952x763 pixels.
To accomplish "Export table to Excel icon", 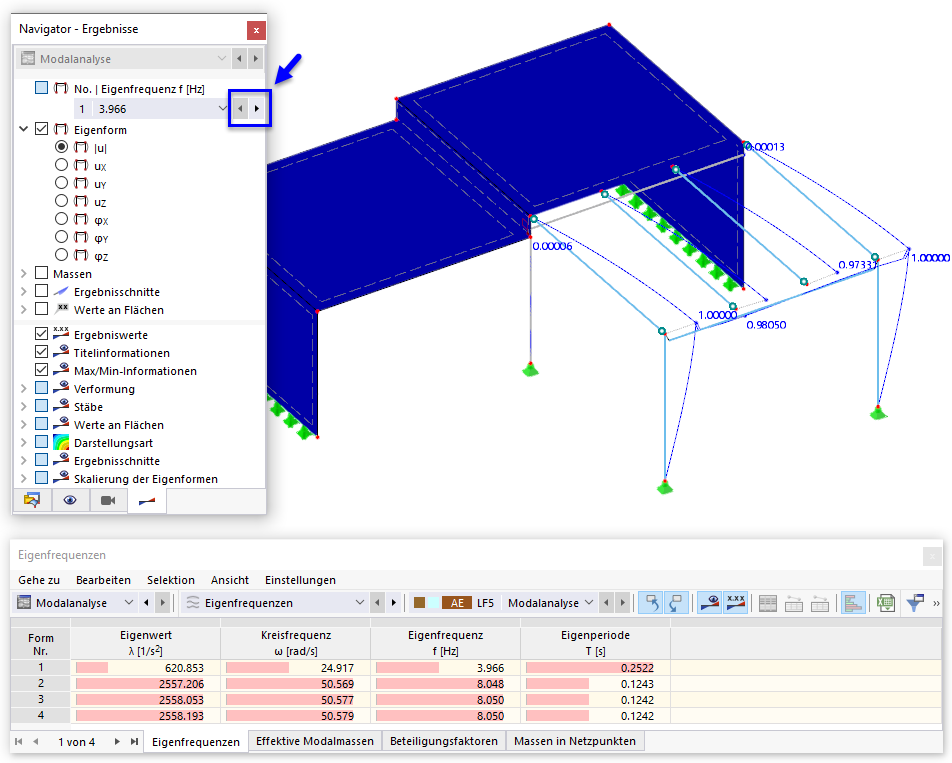I will point(886,603).
